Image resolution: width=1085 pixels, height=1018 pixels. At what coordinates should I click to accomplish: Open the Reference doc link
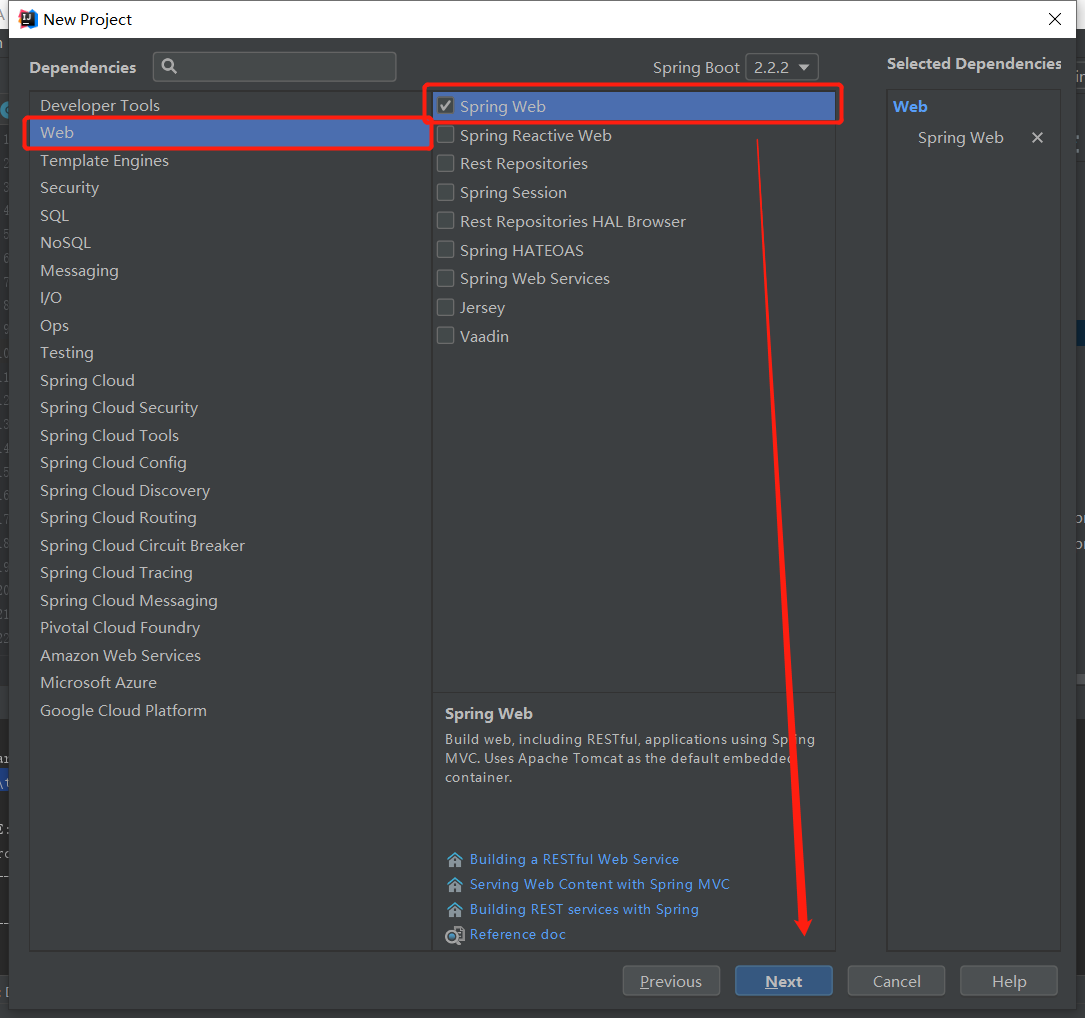coord(518,934)
